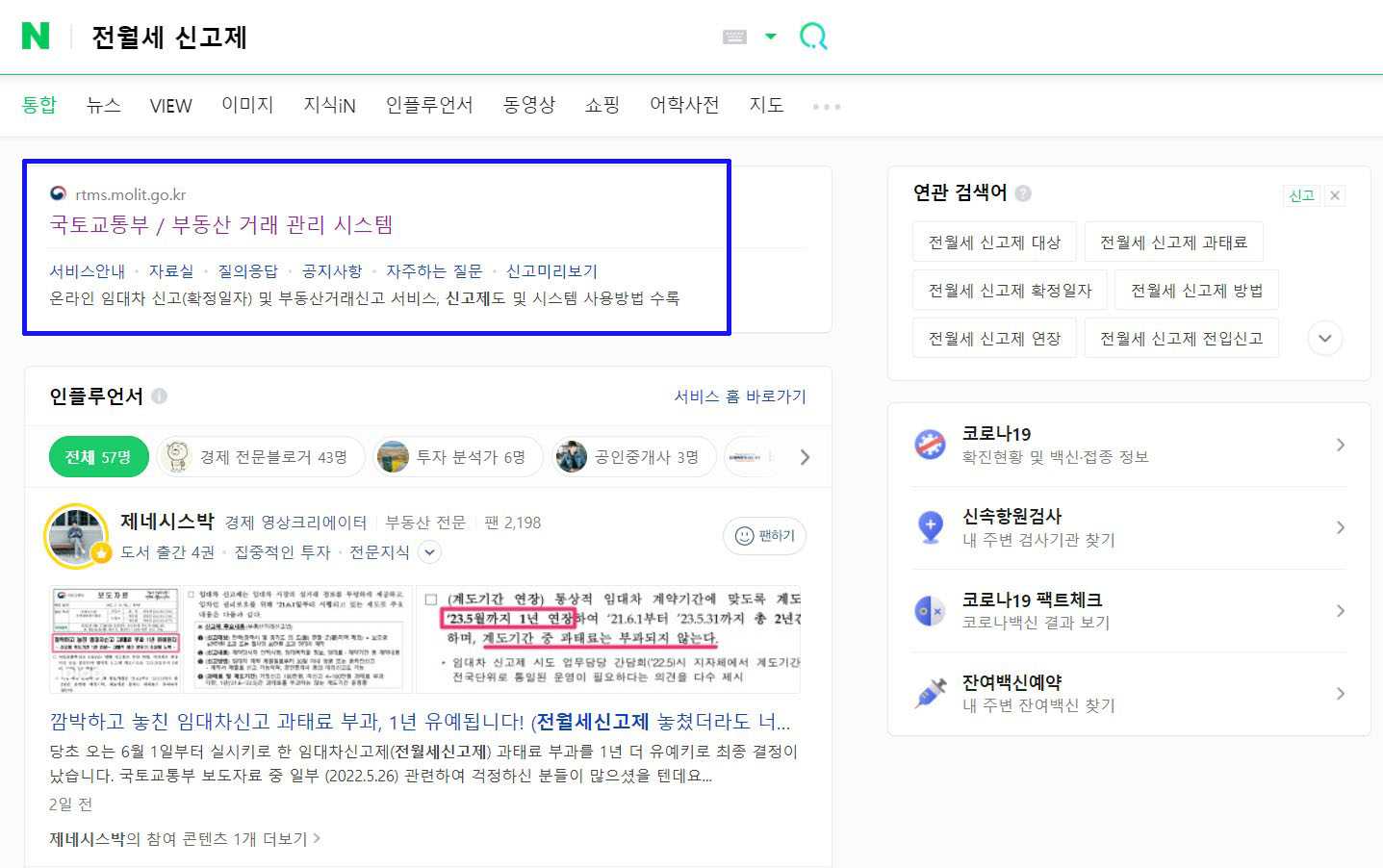The image size is (1383, 868).
Task: Click the 도서 출간 4권 tag
Action: pyautogui.click(x=167, y=552)
